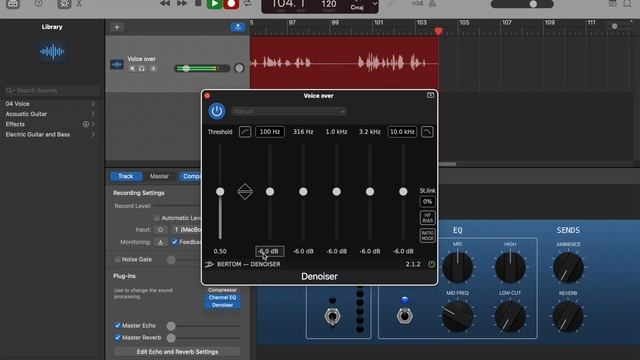Viewport: 640px width, 360px height.
Task: Click the Library waveform patch icon
Action: pos(52,52)
